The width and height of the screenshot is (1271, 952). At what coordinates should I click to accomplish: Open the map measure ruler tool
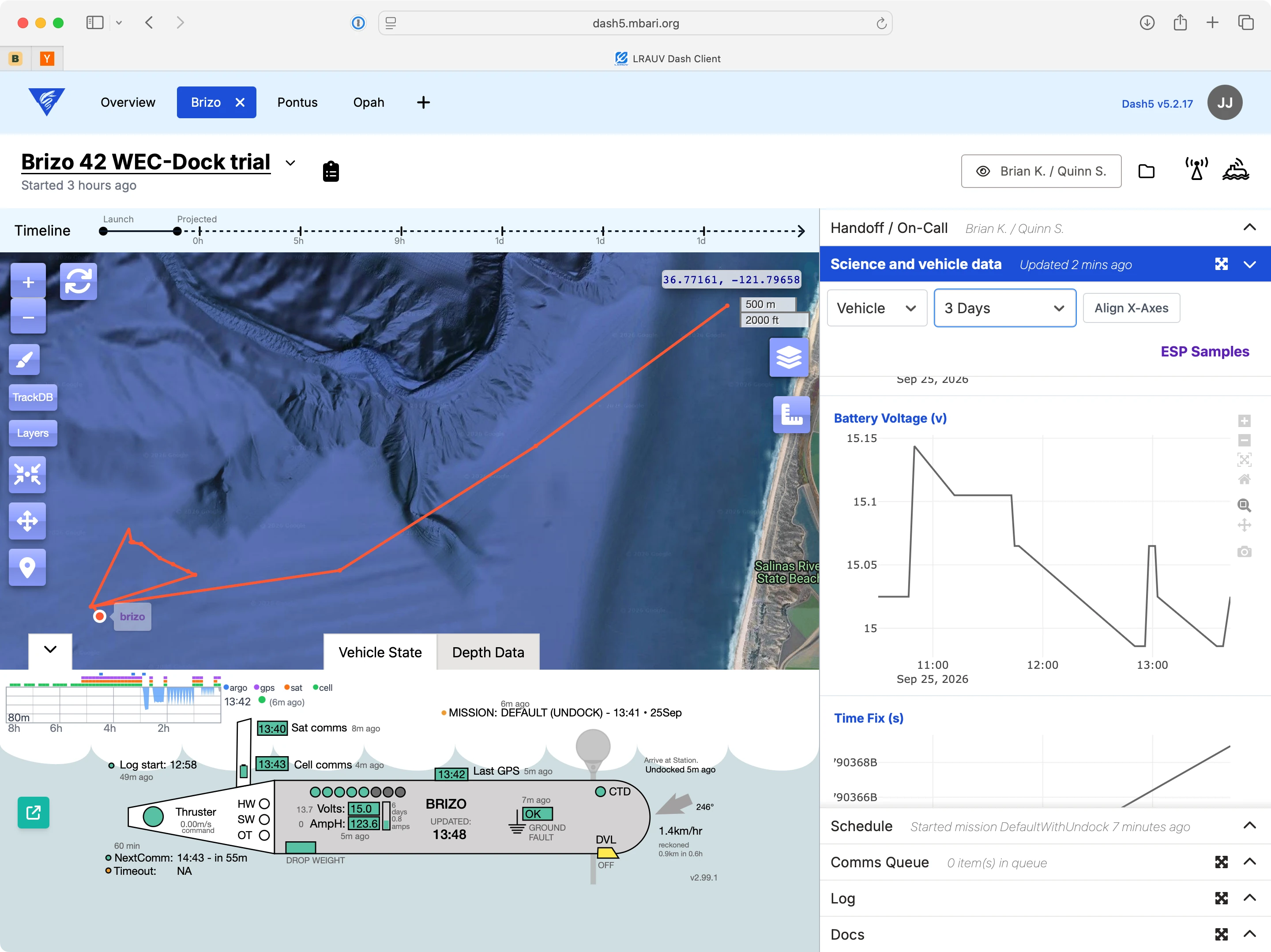click(x=791, y=414)
